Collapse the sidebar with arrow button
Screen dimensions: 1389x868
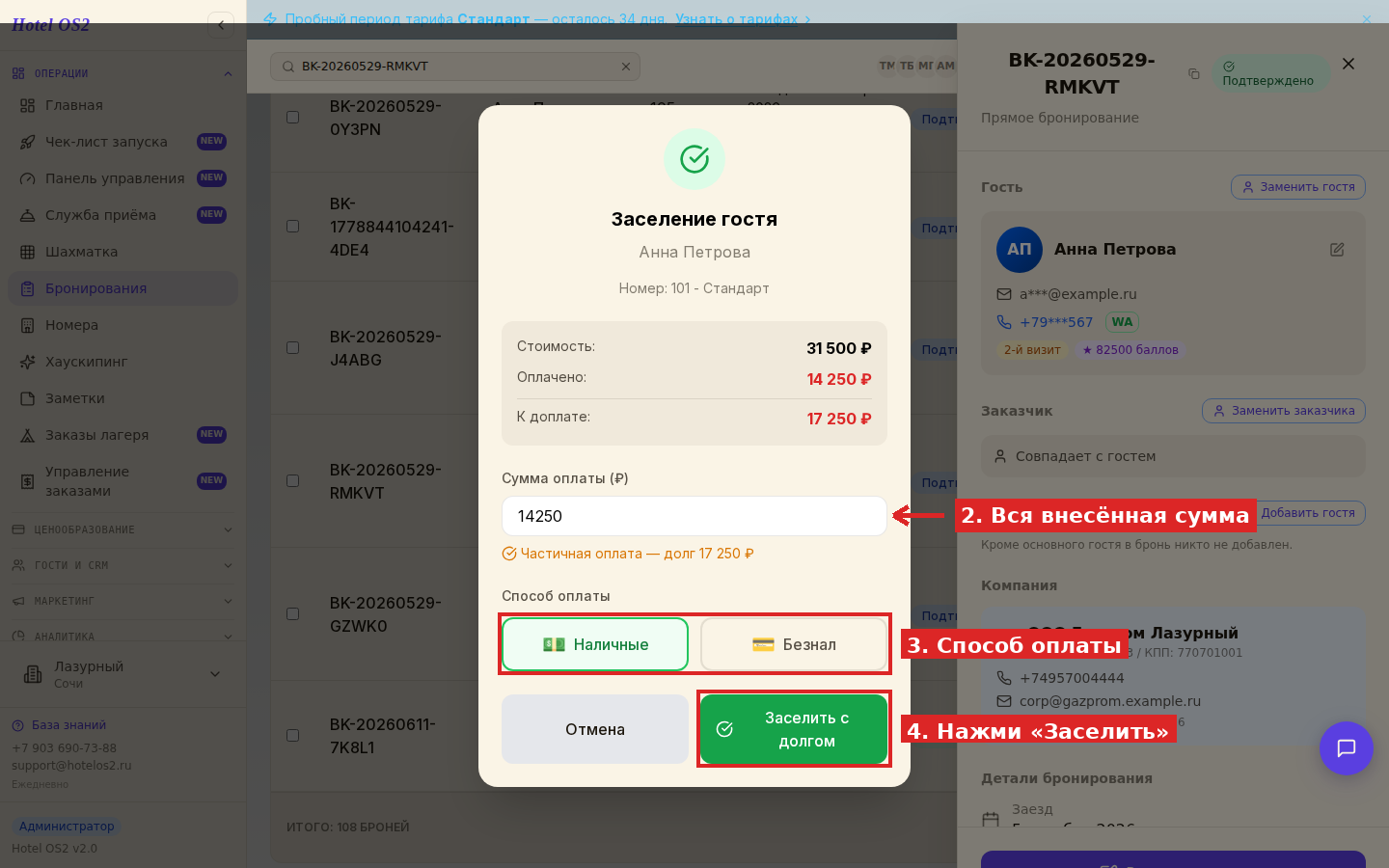221,25
